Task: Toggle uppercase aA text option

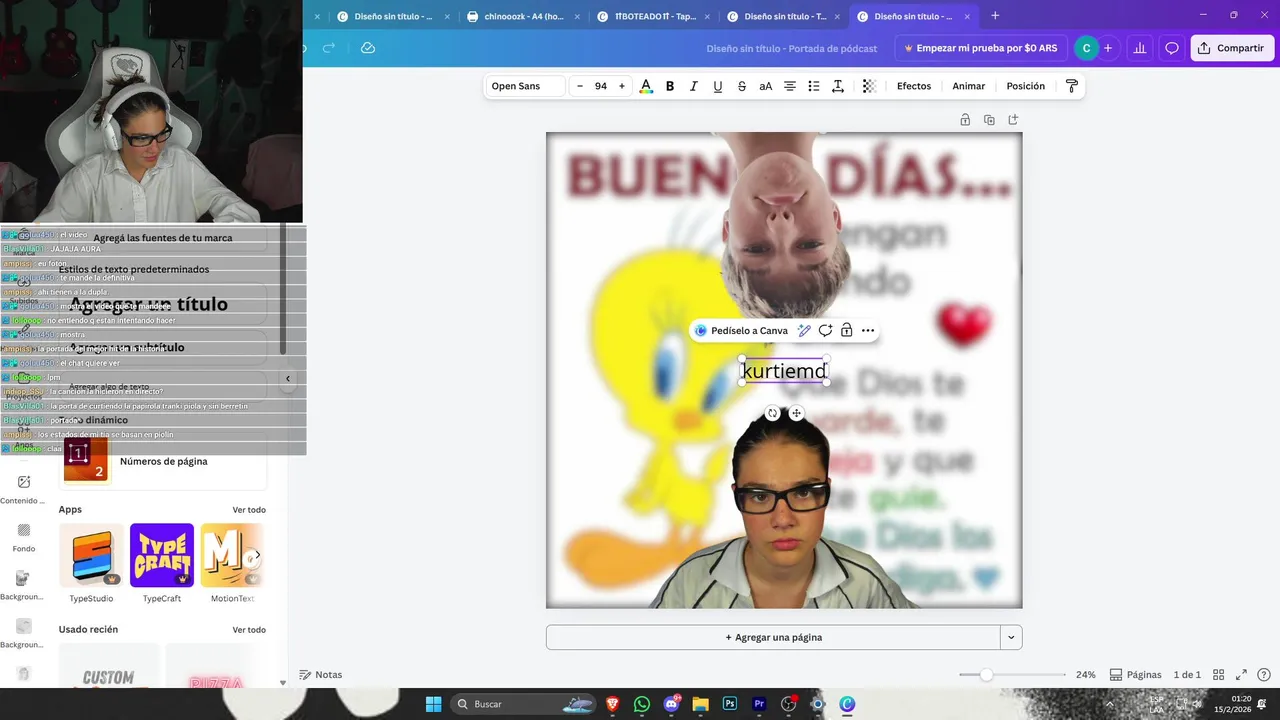Action: pos(766,86)
